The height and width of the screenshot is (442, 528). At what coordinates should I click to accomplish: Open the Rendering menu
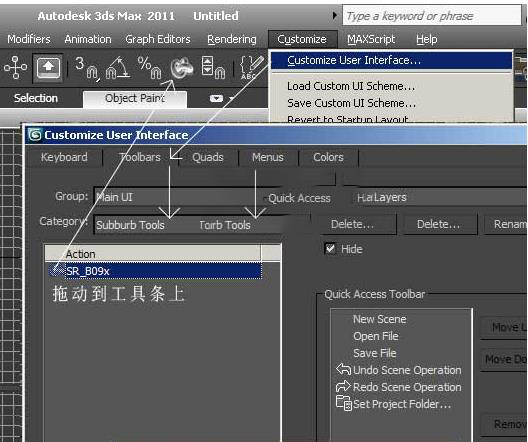(232, 39)
